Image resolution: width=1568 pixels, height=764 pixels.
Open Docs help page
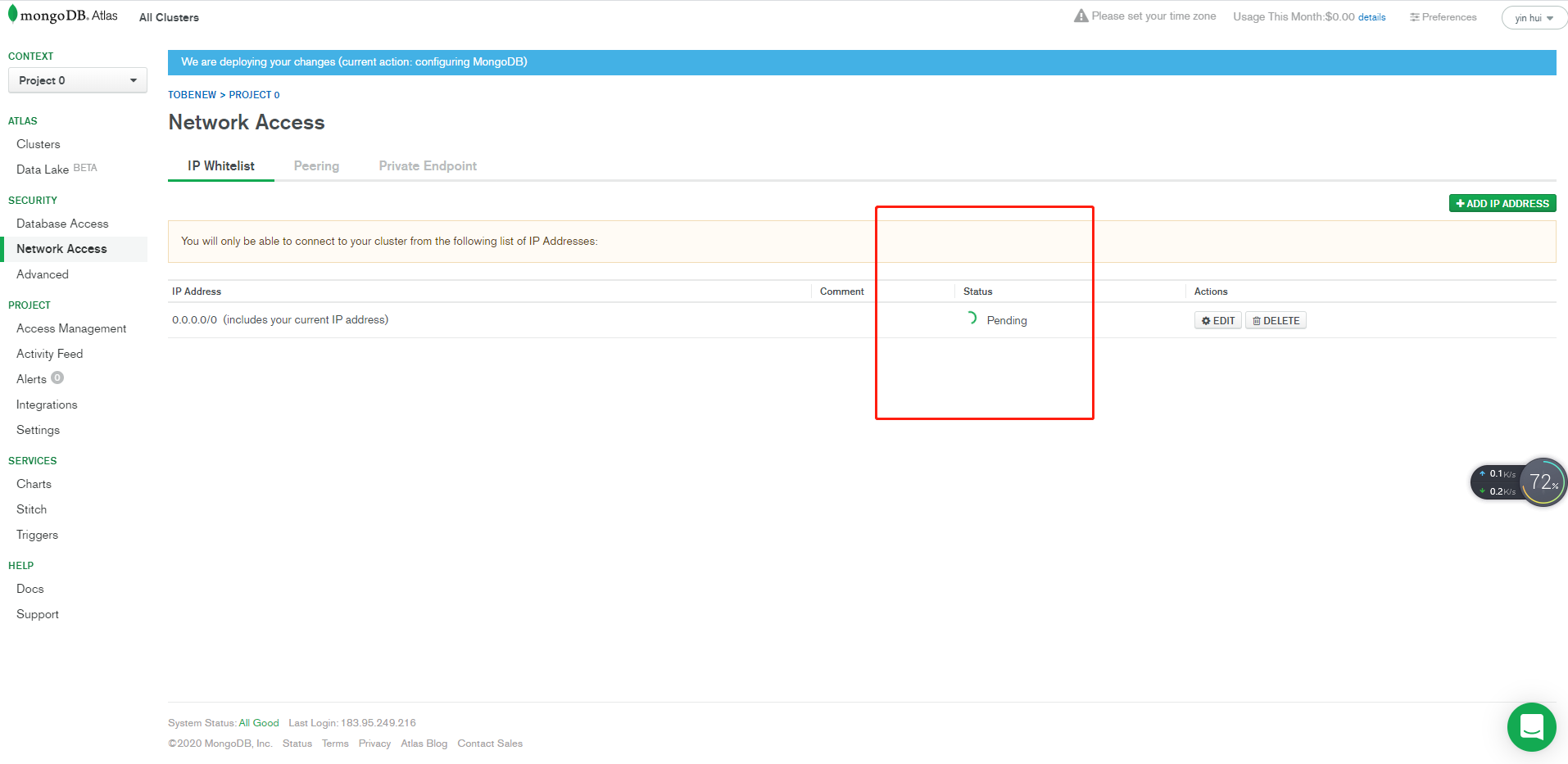[x=30, y=589]
